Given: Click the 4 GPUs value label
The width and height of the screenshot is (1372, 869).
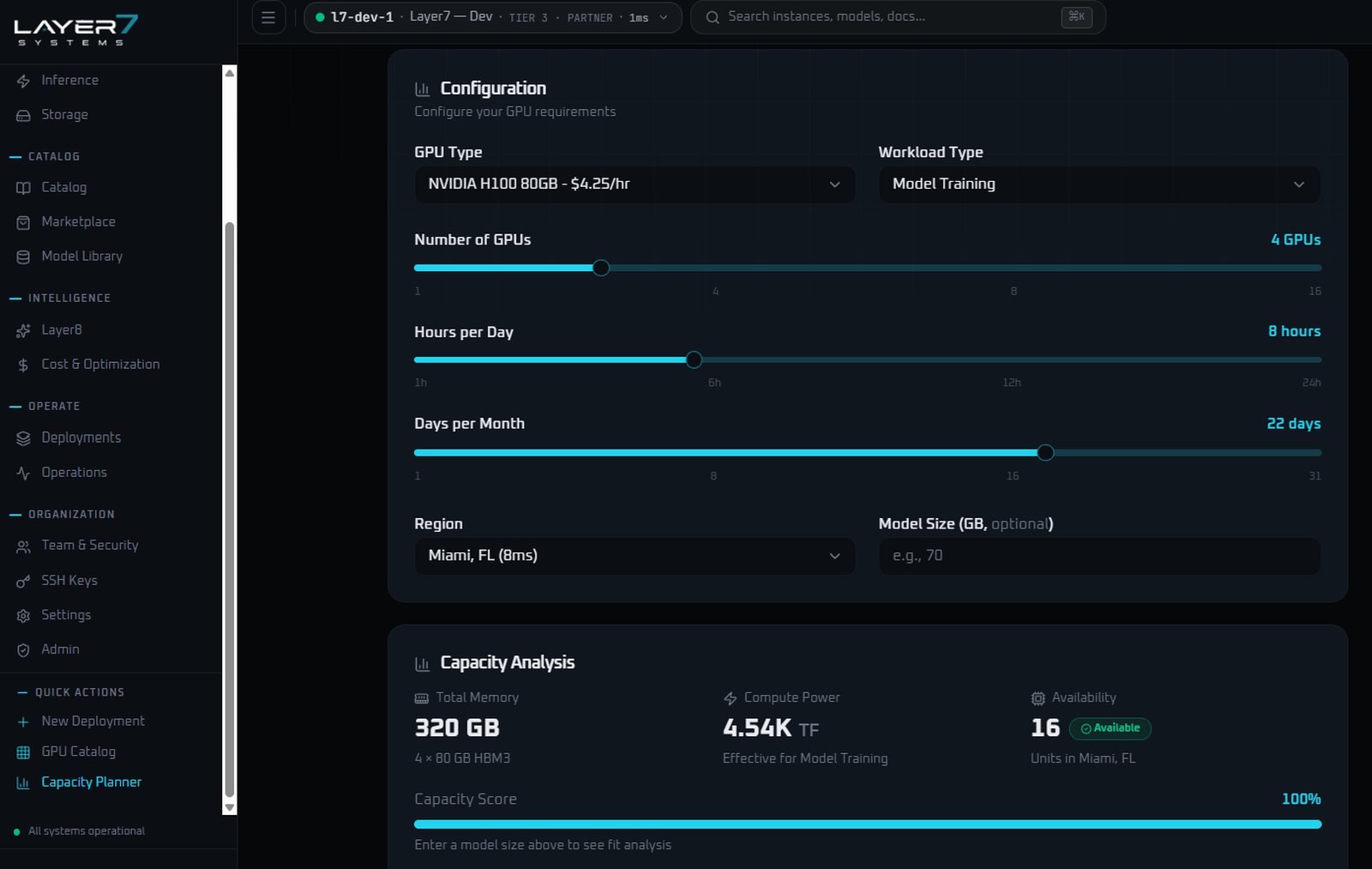Looking at the screenshot, I should [x=1296, y=239].
